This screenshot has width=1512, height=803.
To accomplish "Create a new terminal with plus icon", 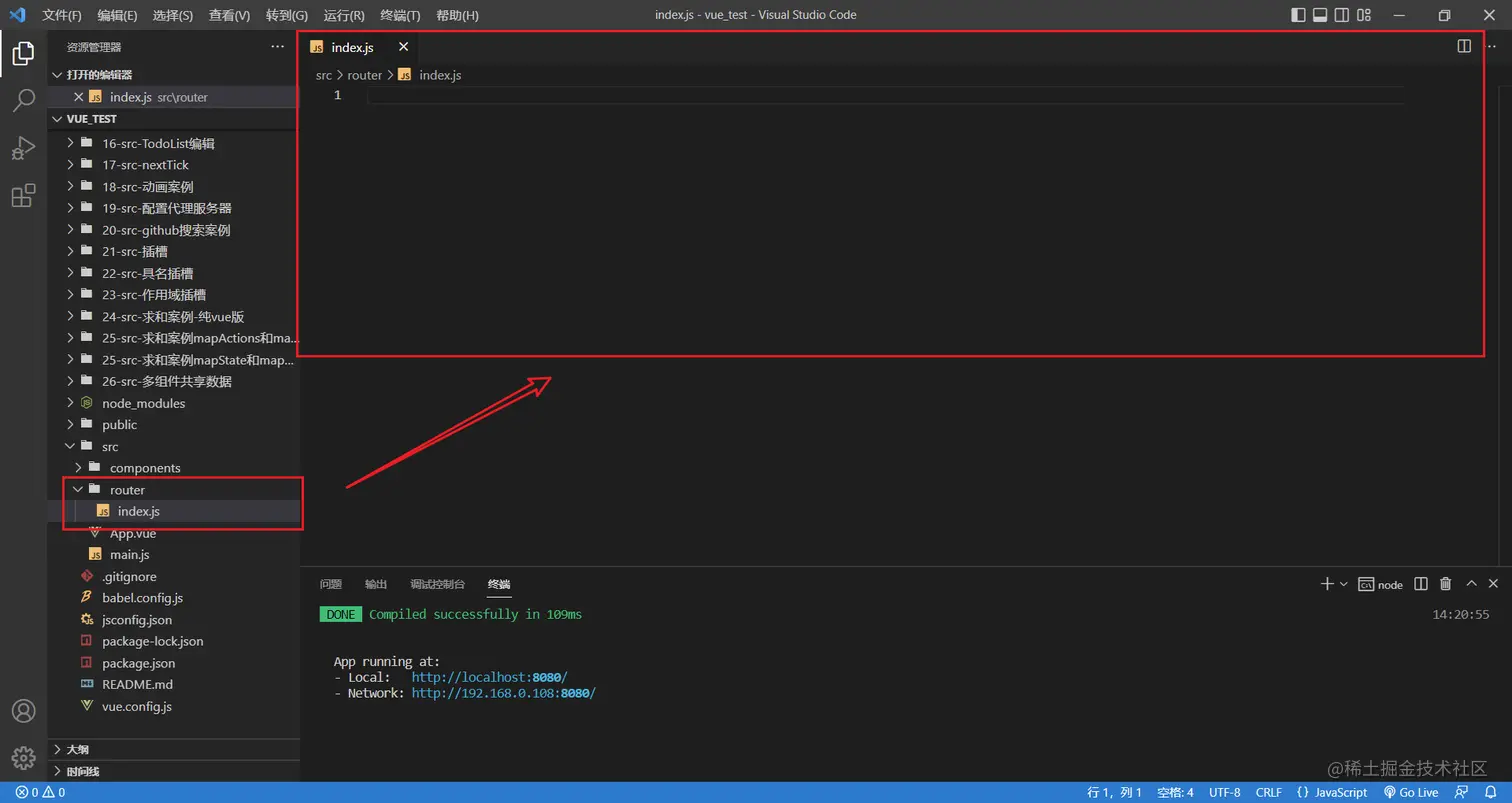I will (x=1327, y=584).
